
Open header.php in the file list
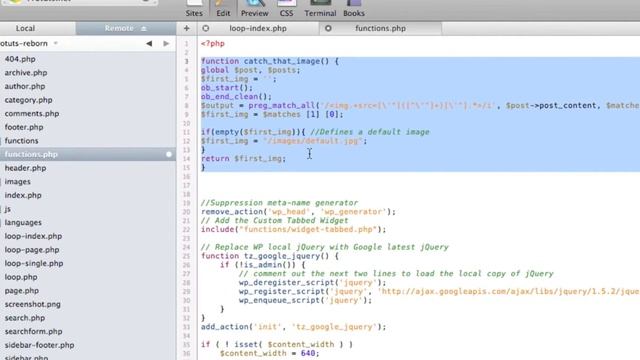coord(25,168)
